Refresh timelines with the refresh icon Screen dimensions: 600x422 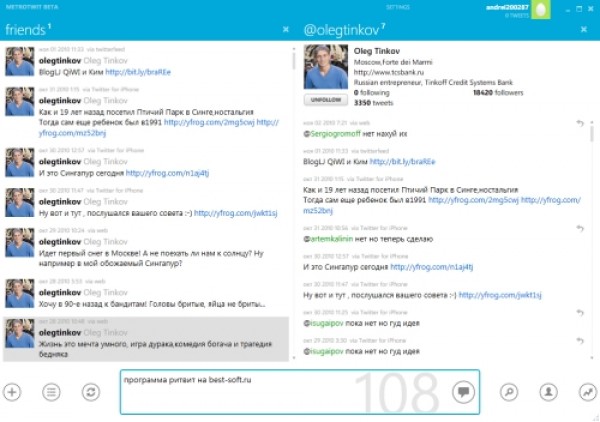click(x=91, y=392)
